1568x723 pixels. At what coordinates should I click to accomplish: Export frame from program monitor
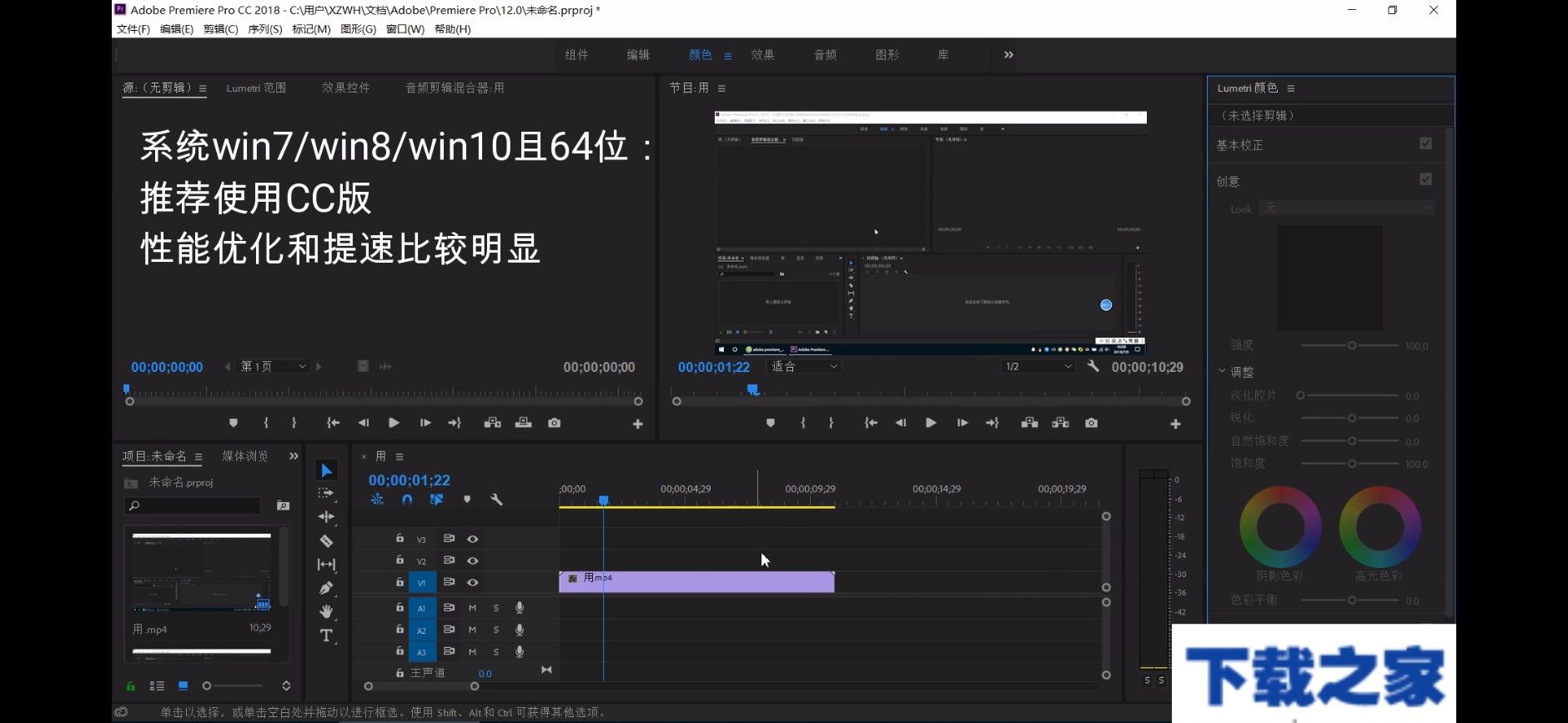[x=1091, y=423]
